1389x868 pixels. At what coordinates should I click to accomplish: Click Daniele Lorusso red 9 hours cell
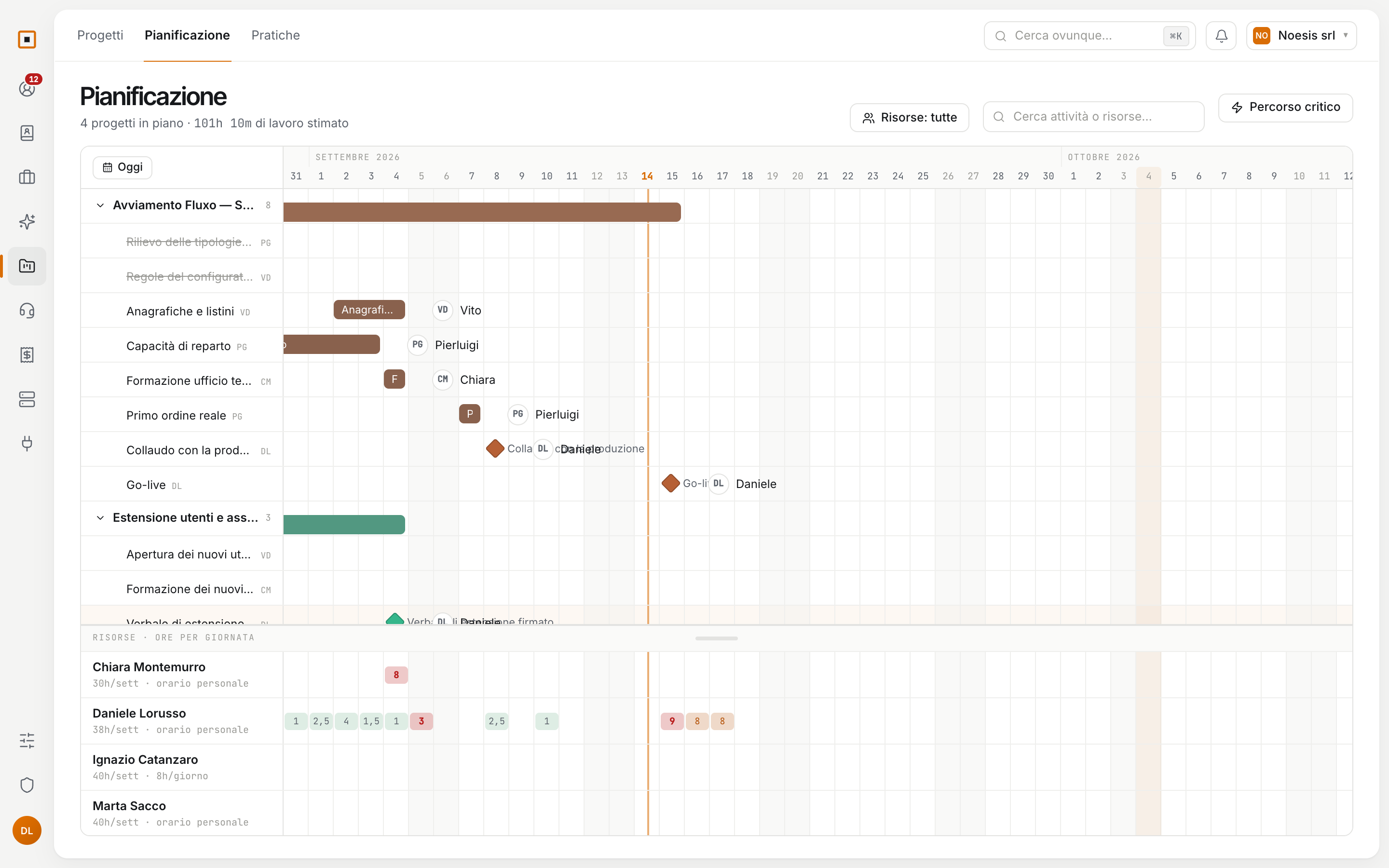671,721
